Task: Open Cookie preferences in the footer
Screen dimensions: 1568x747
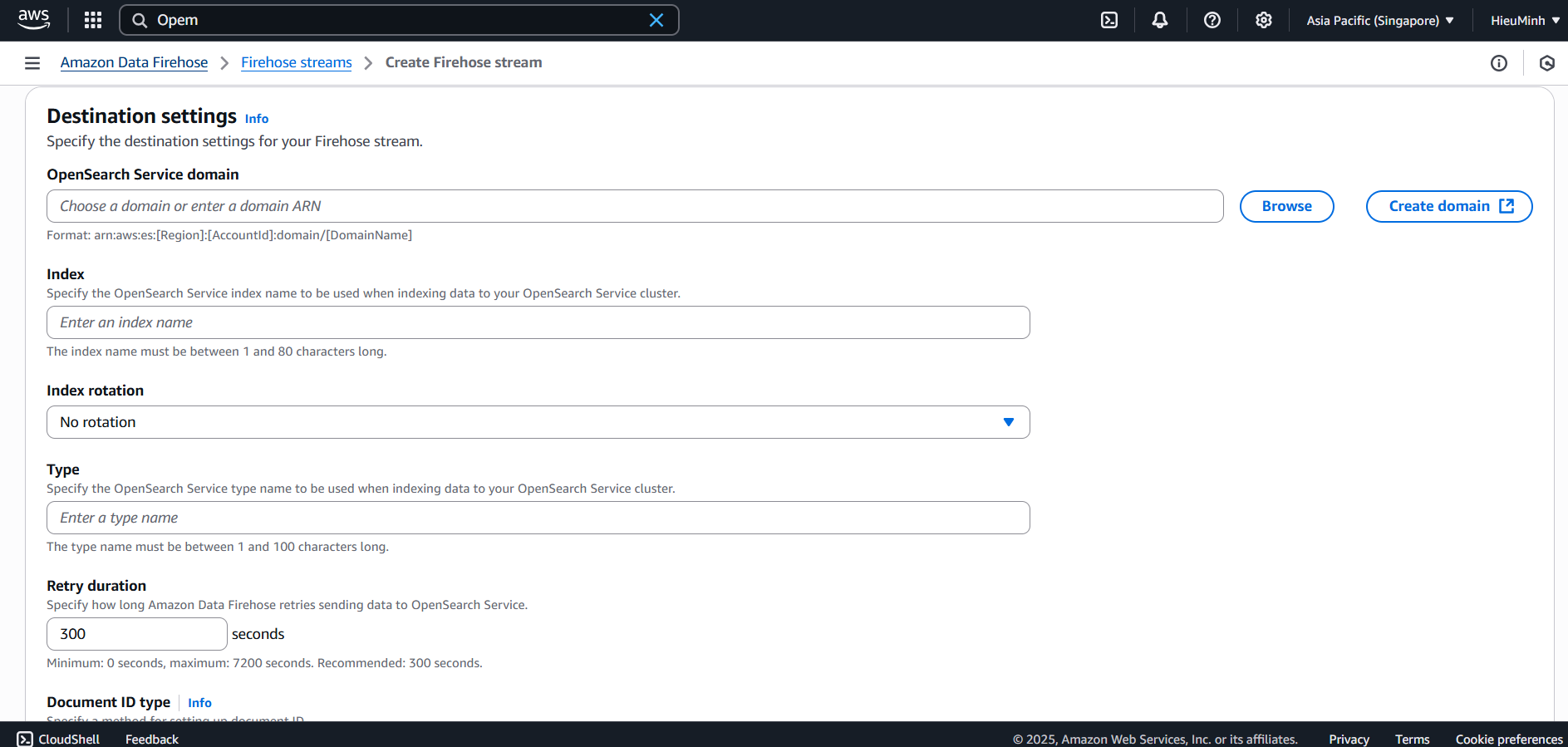Action: [x=1509, y=739]
